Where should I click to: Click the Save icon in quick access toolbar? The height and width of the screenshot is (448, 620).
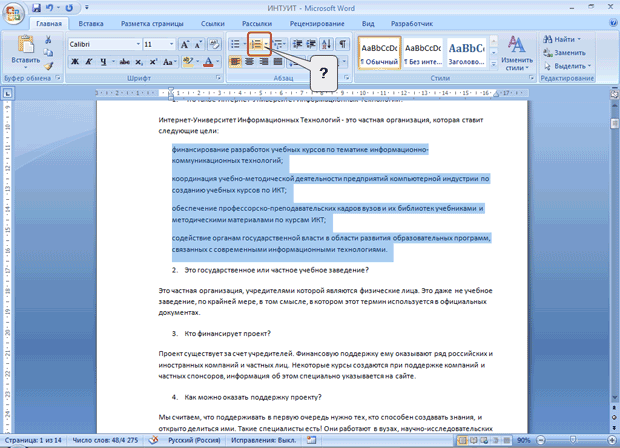[36, 8]
